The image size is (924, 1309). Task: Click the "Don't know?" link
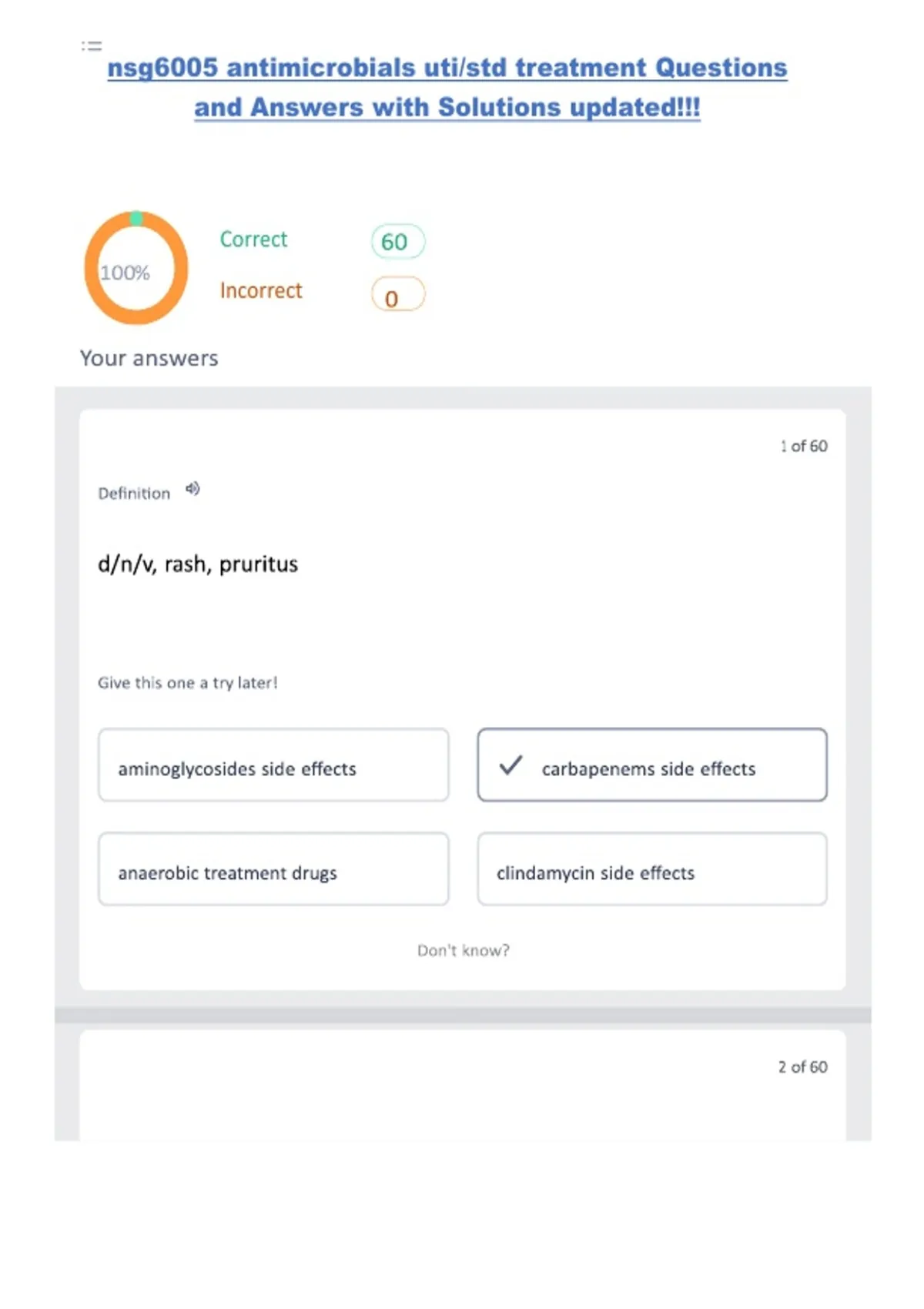point(463,950)
